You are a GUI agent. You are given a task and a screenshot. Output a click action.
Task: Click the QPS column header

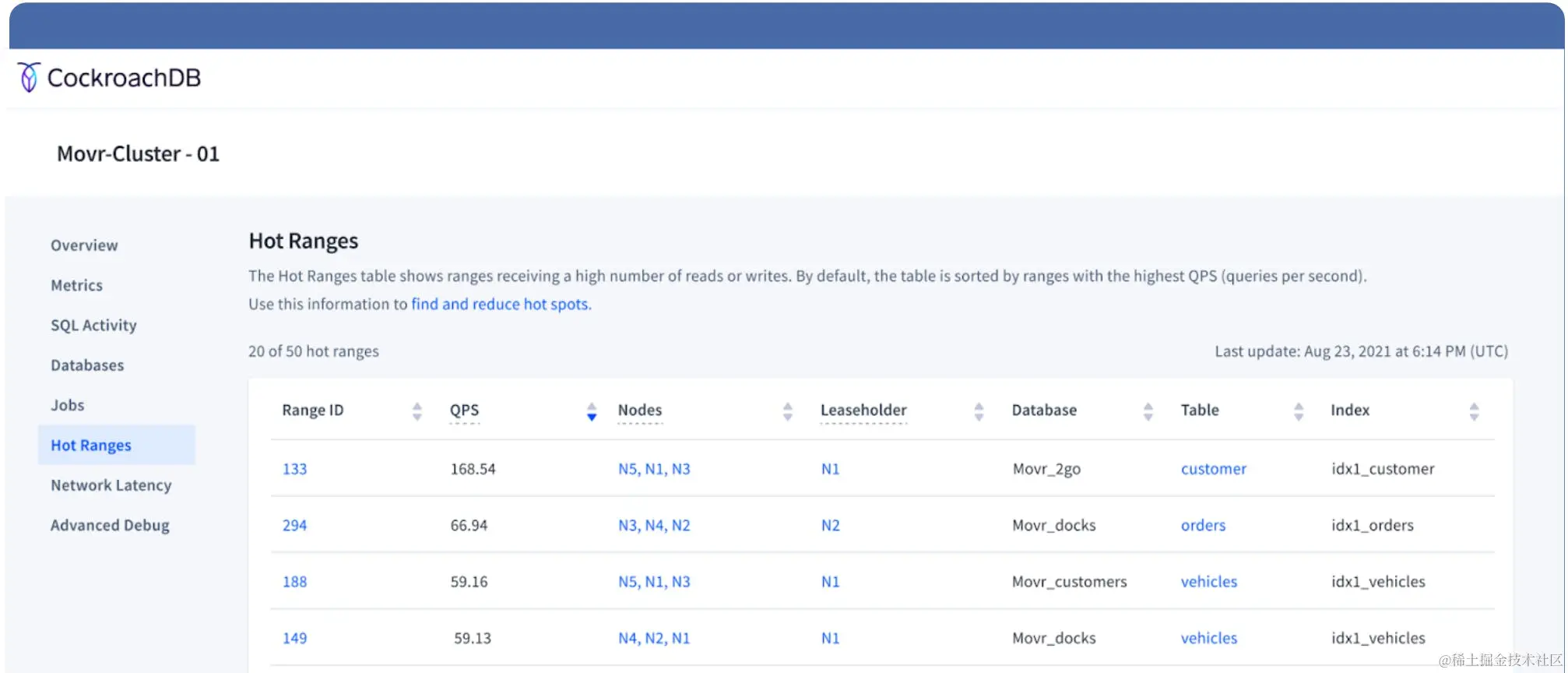tap(464, 410)
